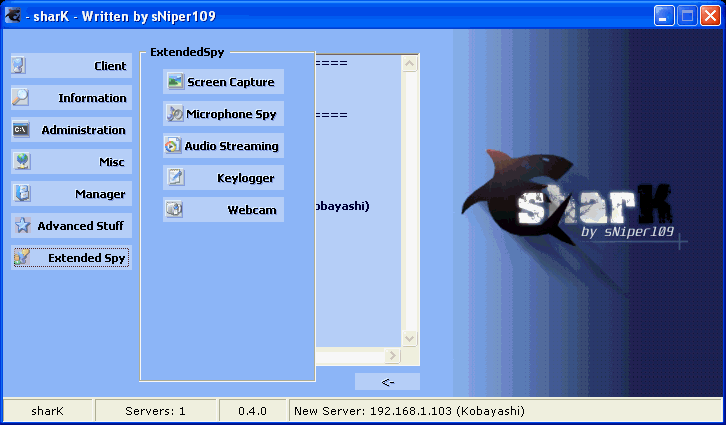Screen dimensions: 726x425
Task: Click the "Servers: 1" status bar panel
Action: point(155,411)
